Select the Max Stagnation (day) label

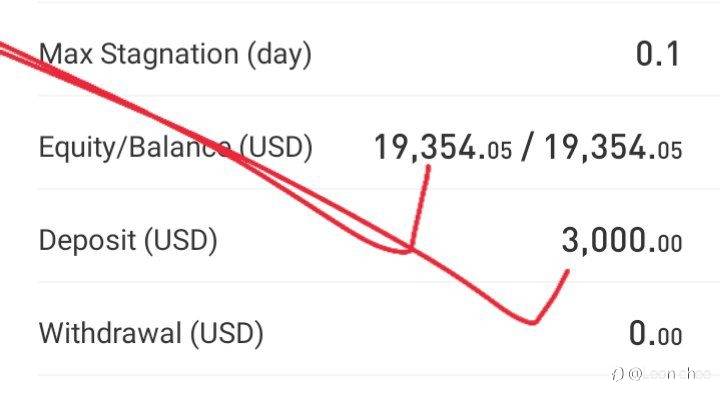[x=175, y=55]
